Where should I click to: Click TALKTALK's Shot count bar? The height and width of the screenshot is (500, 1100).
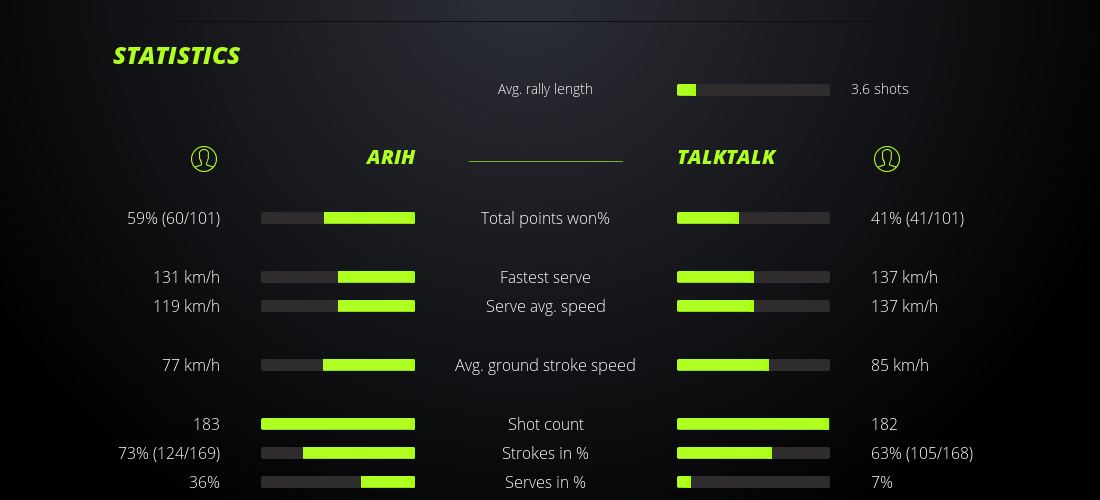click(753, 424)
